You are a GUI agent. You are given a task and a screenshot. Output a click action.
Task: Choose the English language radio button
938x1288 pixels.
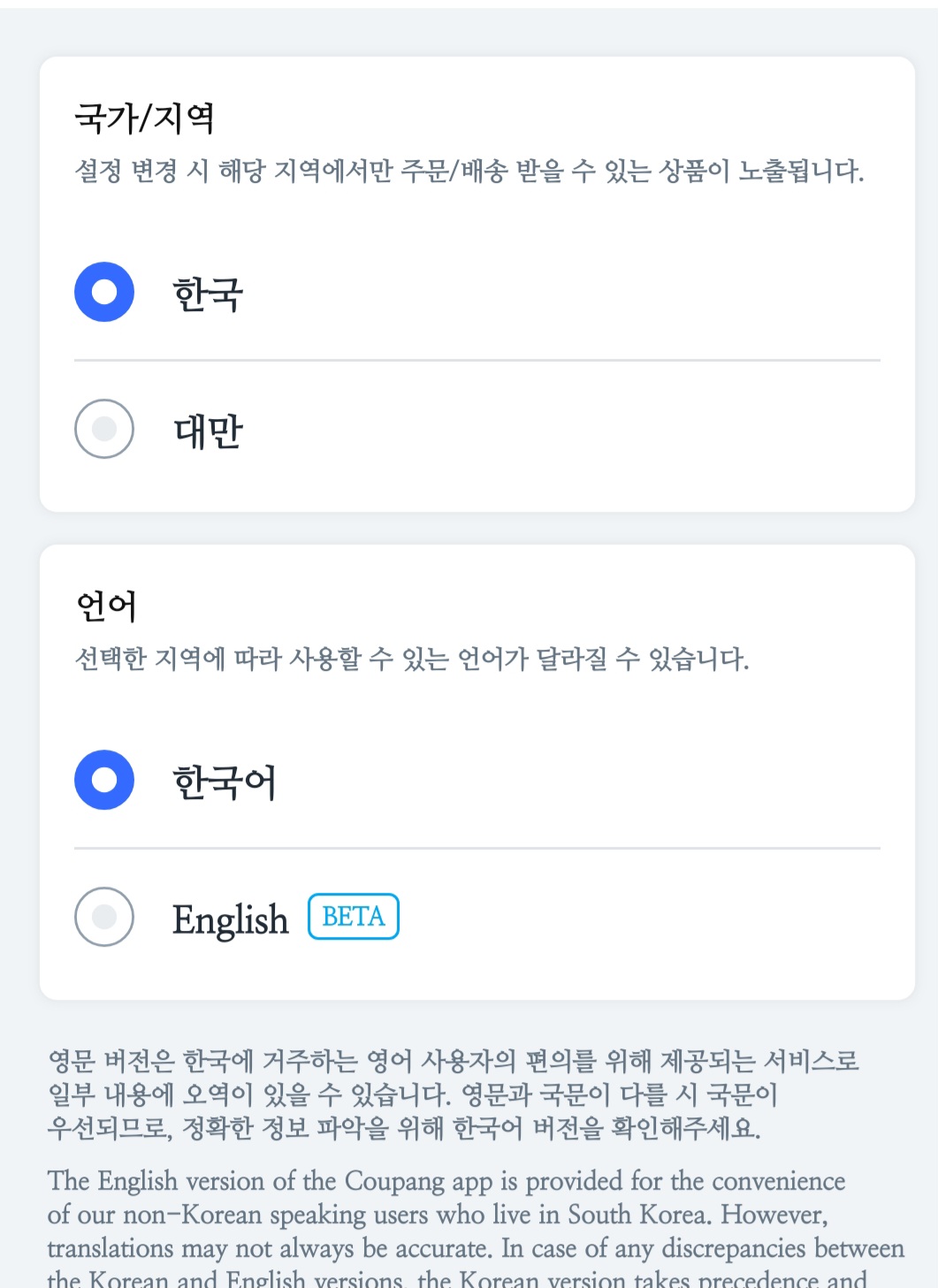pyautogui.click(x=104, y=917)
